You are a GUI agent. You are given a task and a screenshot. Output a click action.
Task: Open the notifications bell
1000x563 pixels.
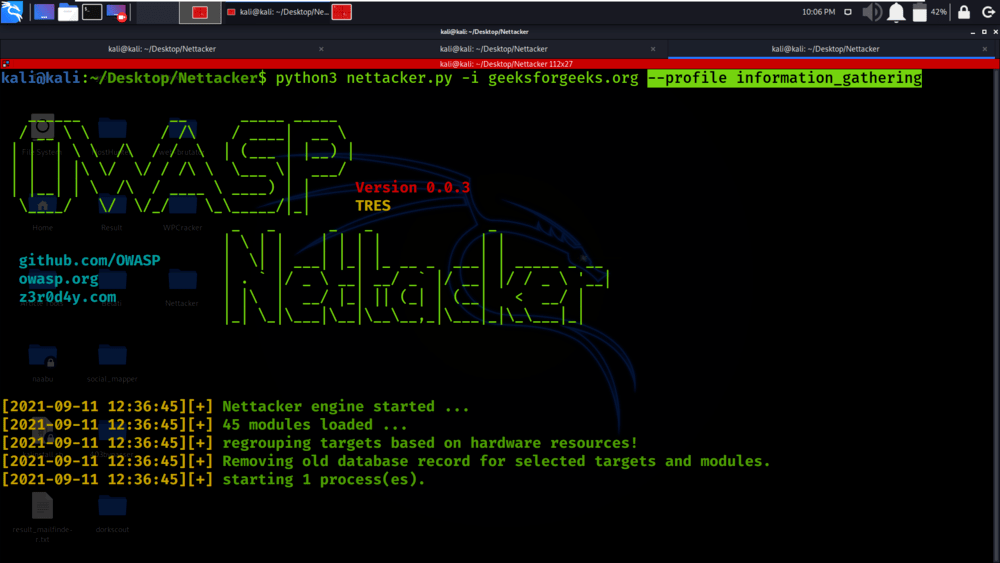[896, 12]
